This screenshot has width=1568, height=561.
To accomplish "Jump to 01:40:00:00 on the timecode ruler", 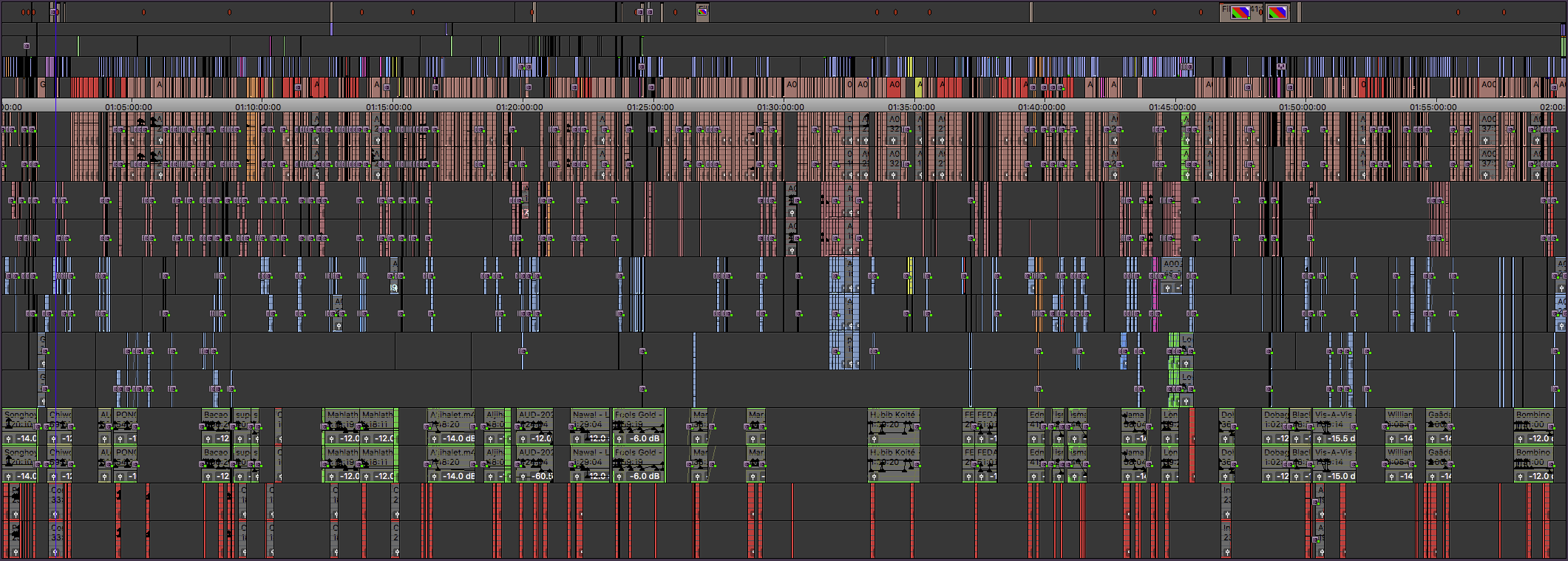I will coord(1042,106).
